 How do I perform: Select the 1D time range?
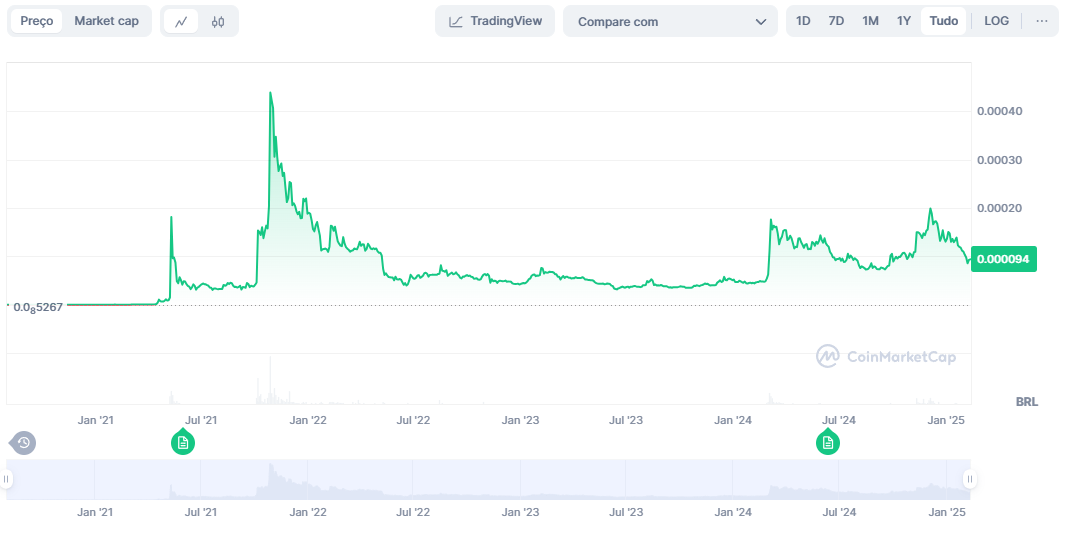pos(803,21)
